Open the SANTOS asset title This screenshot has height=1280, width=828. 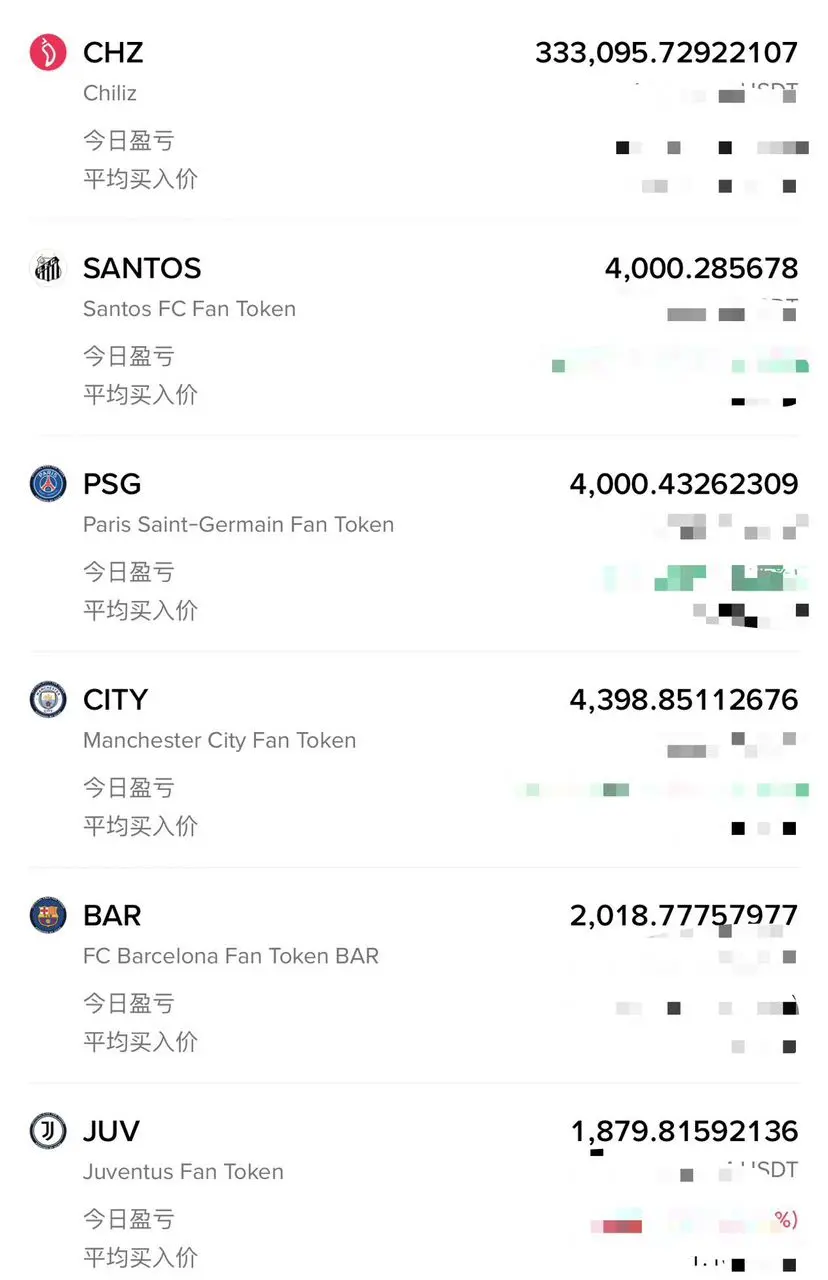point(142,268)
